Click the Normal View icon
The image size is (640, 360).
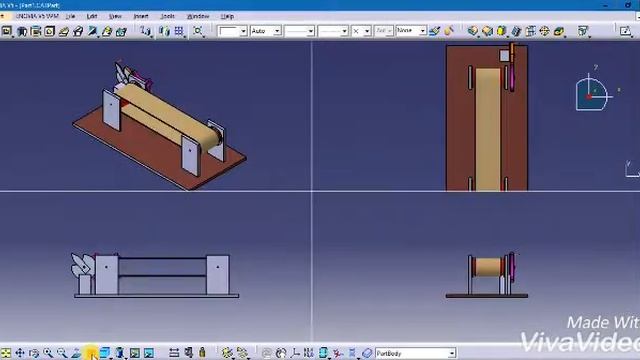coord(76,353)
